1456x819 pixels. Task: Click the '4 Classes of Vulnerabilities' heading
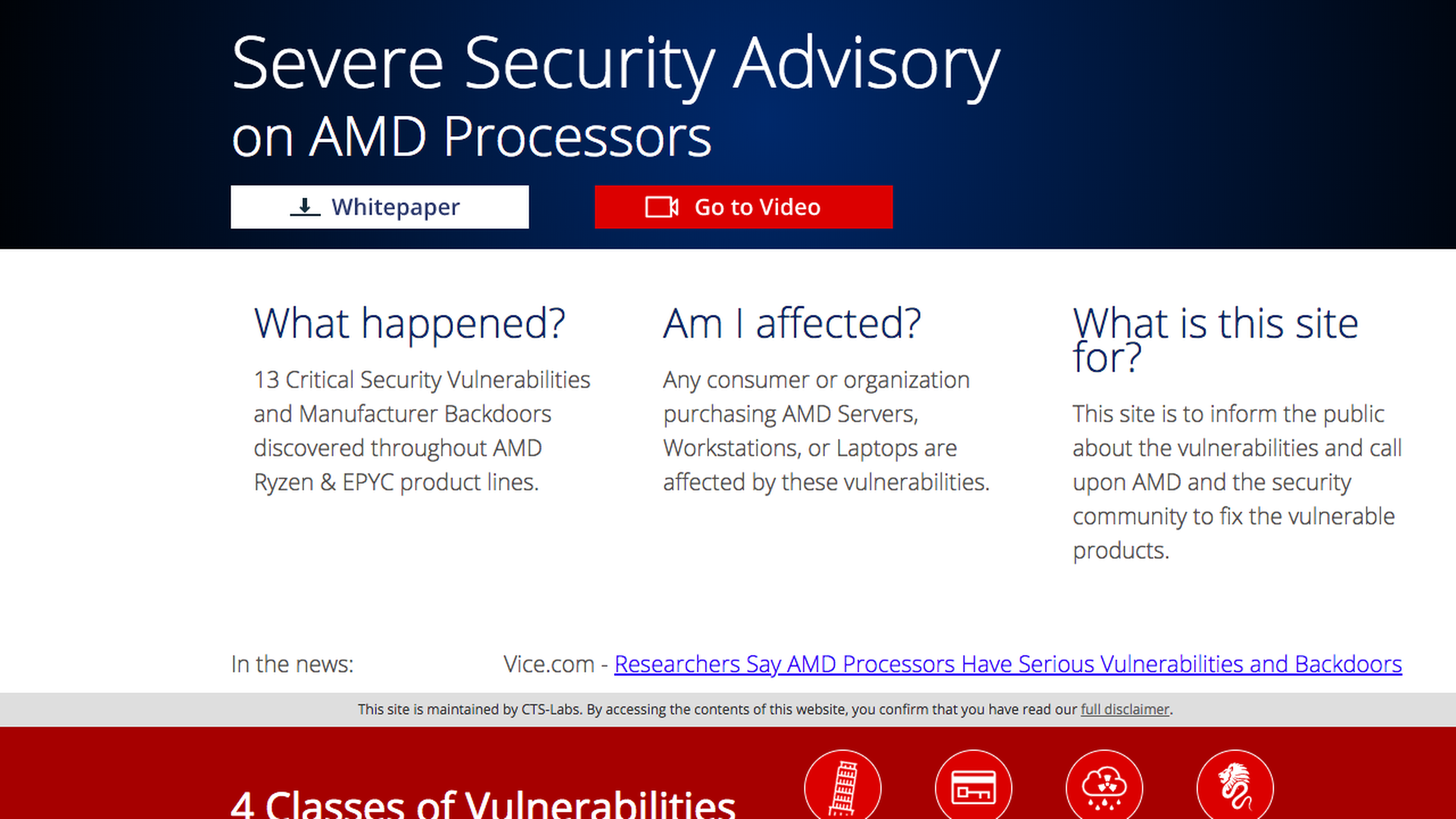pos(484,804)
